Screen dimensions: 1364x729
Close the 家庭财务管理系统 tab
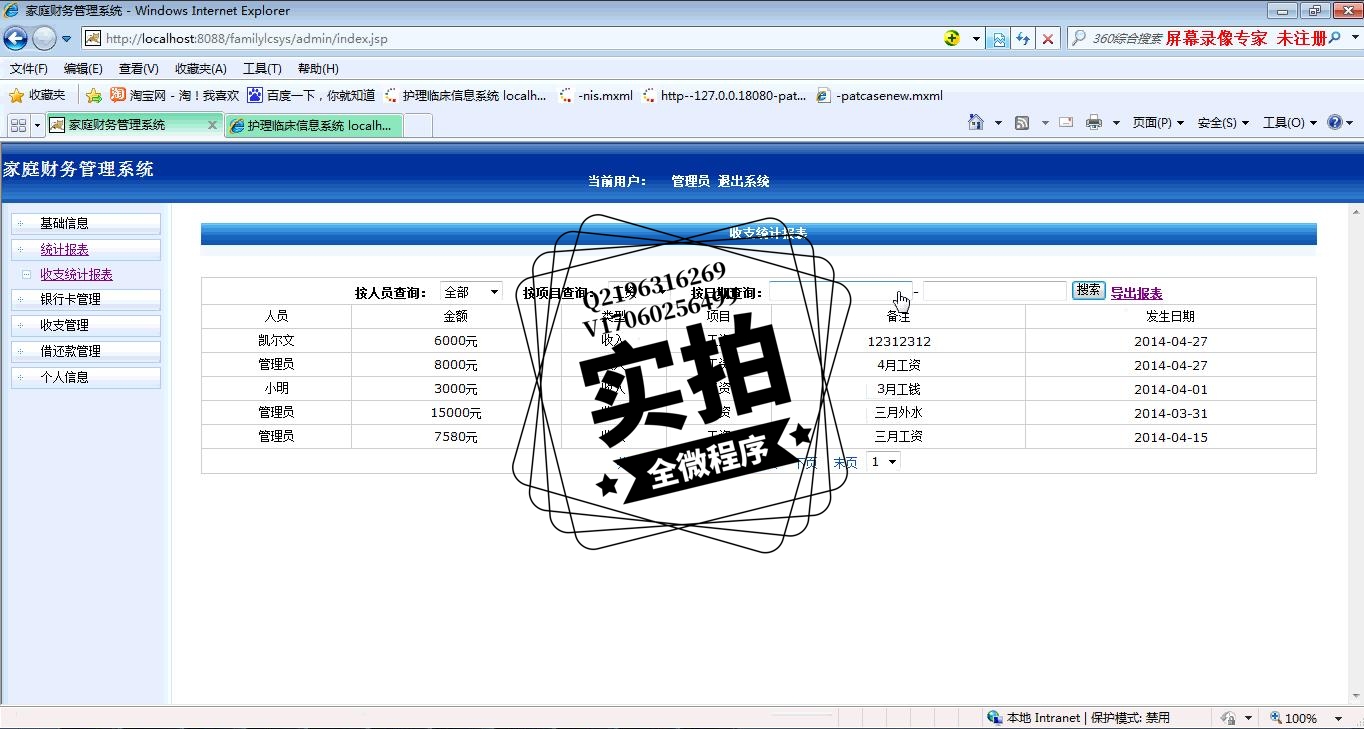[212, 124]
